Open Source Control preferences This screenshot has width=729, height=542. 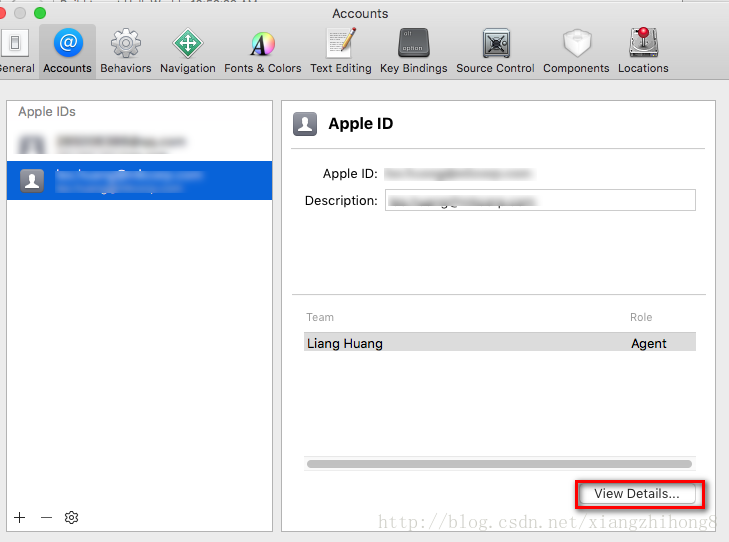click(495, 51)
